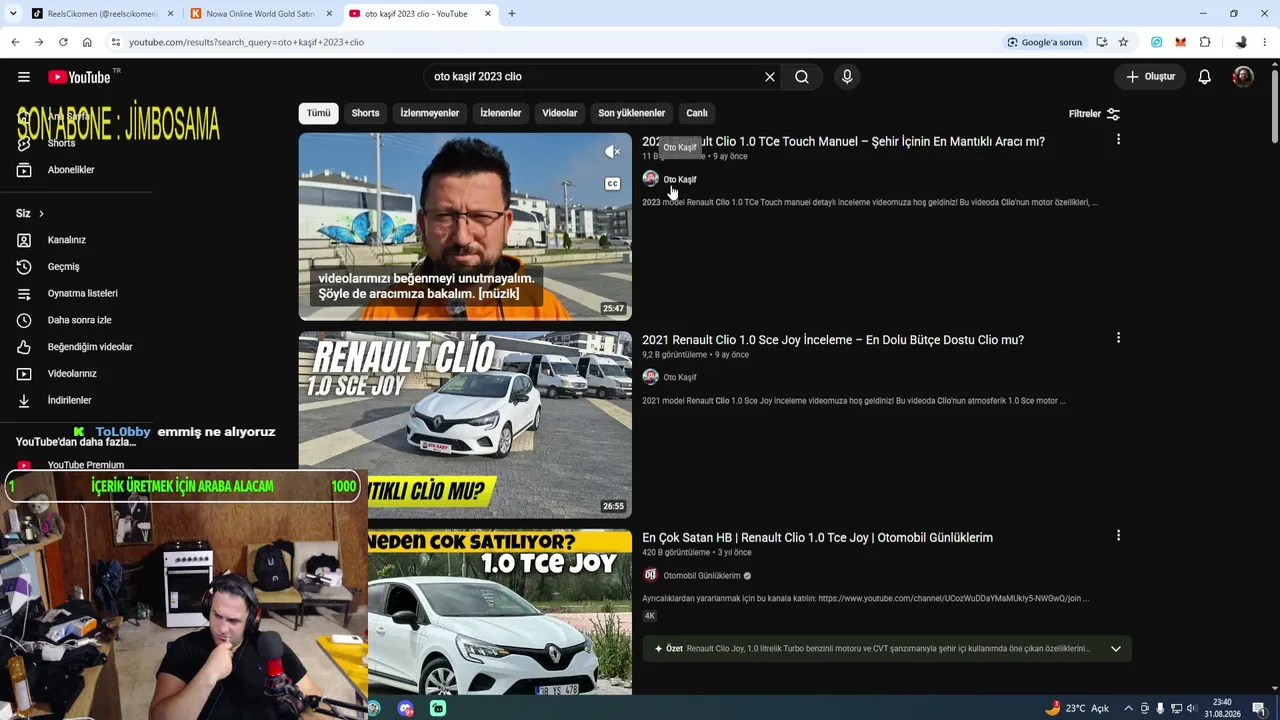This screenshot has width=1280, height=720.
Task: Open the Chrome three-dot menu
Action: (1265, 42)
